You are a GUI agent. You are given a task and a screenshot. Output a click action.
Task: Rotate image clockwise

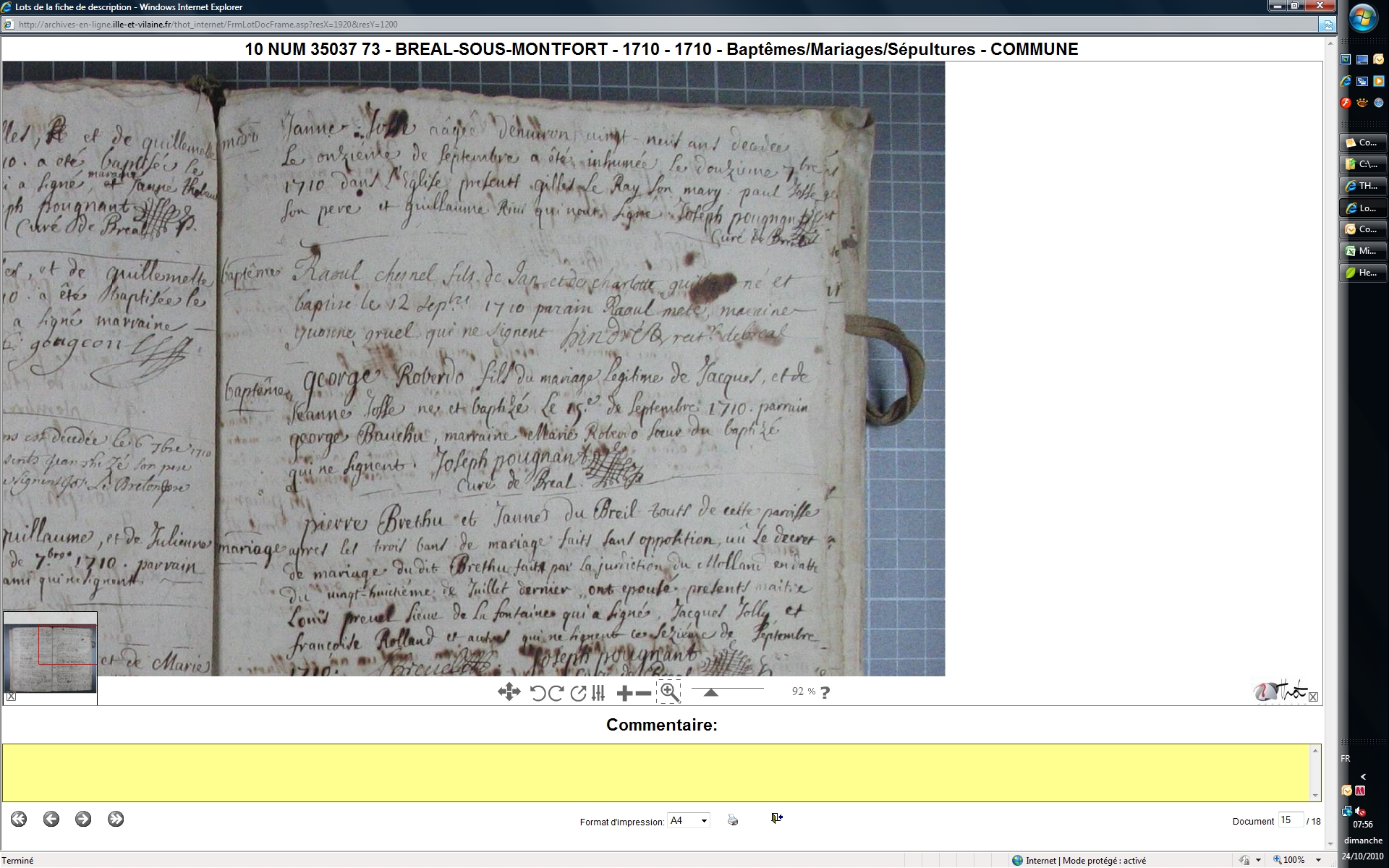[556, 693]
